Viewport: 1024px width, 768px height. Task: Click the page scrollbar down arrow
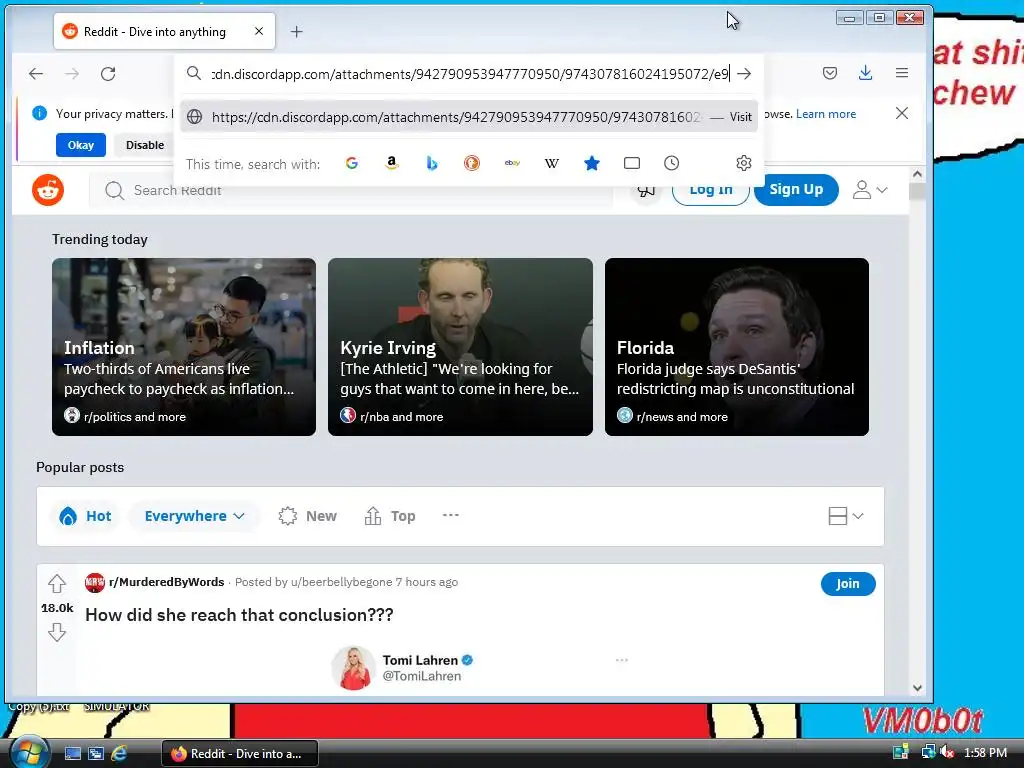pyautogui.click(x=917, y=688)
